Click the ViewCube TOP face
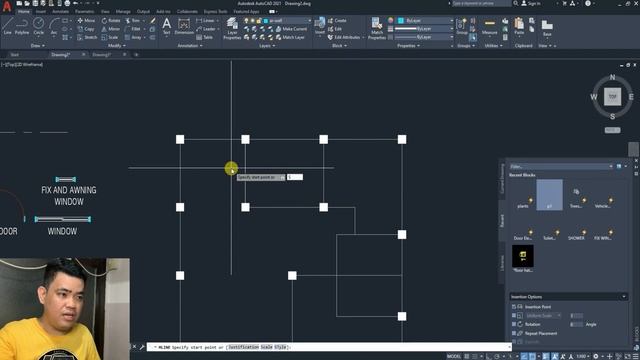Viewport: 640px width, 360px height. (x=612, y=97)
